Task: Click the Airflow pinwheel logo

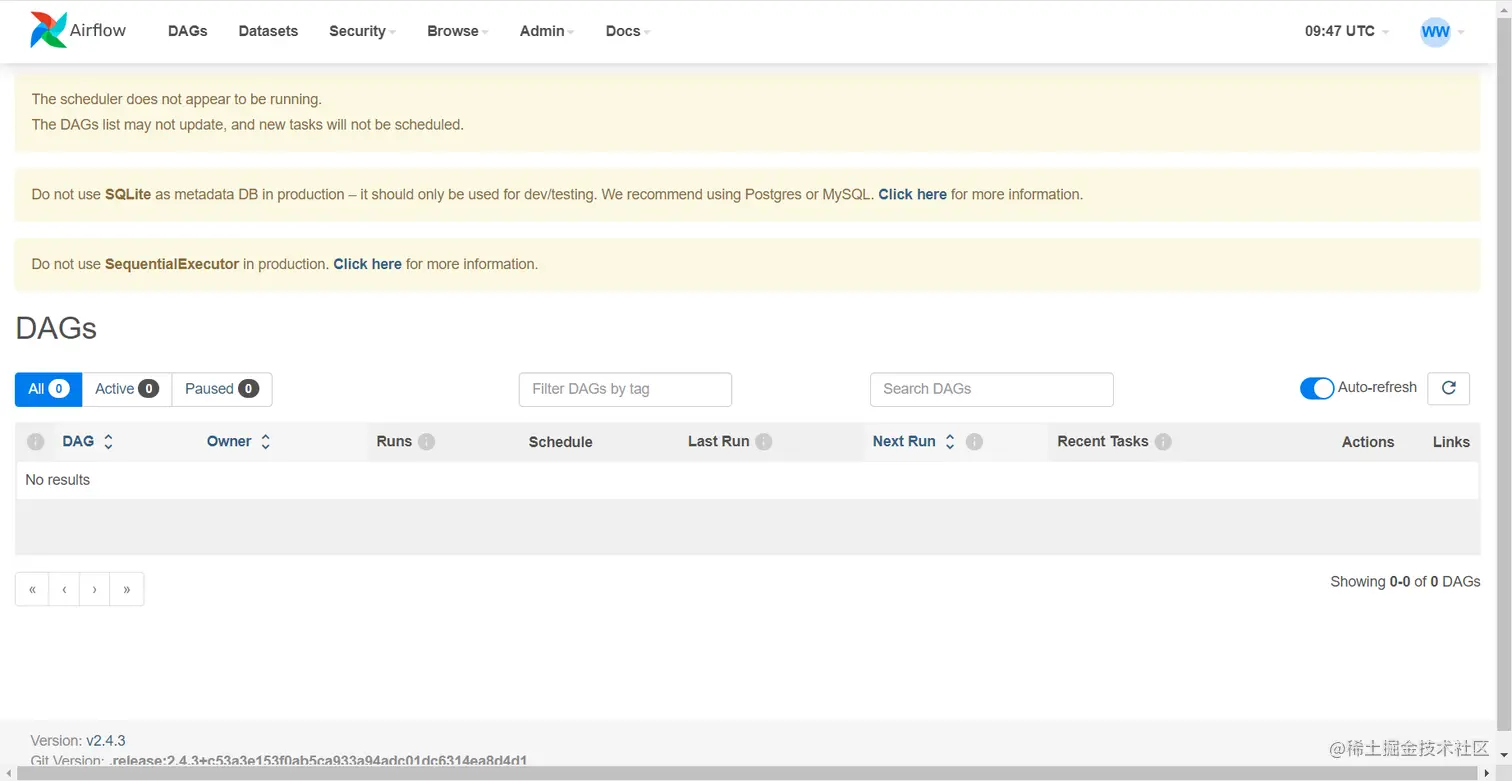Action: pyautogui.click(x=48, y=30)
